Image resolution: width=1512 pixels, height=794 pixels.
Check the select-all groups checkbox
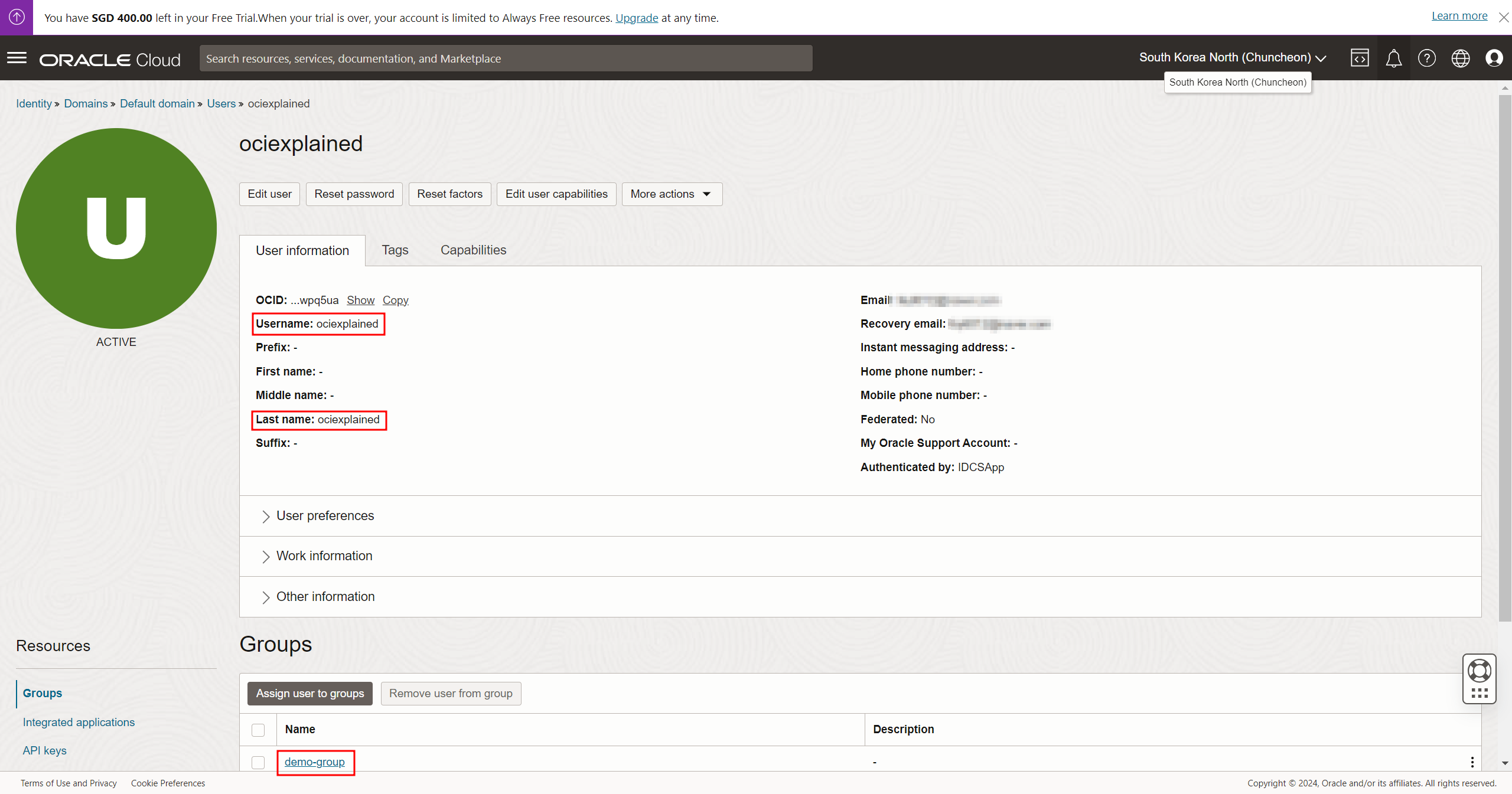pyautogui.click(x=258, y=730)
